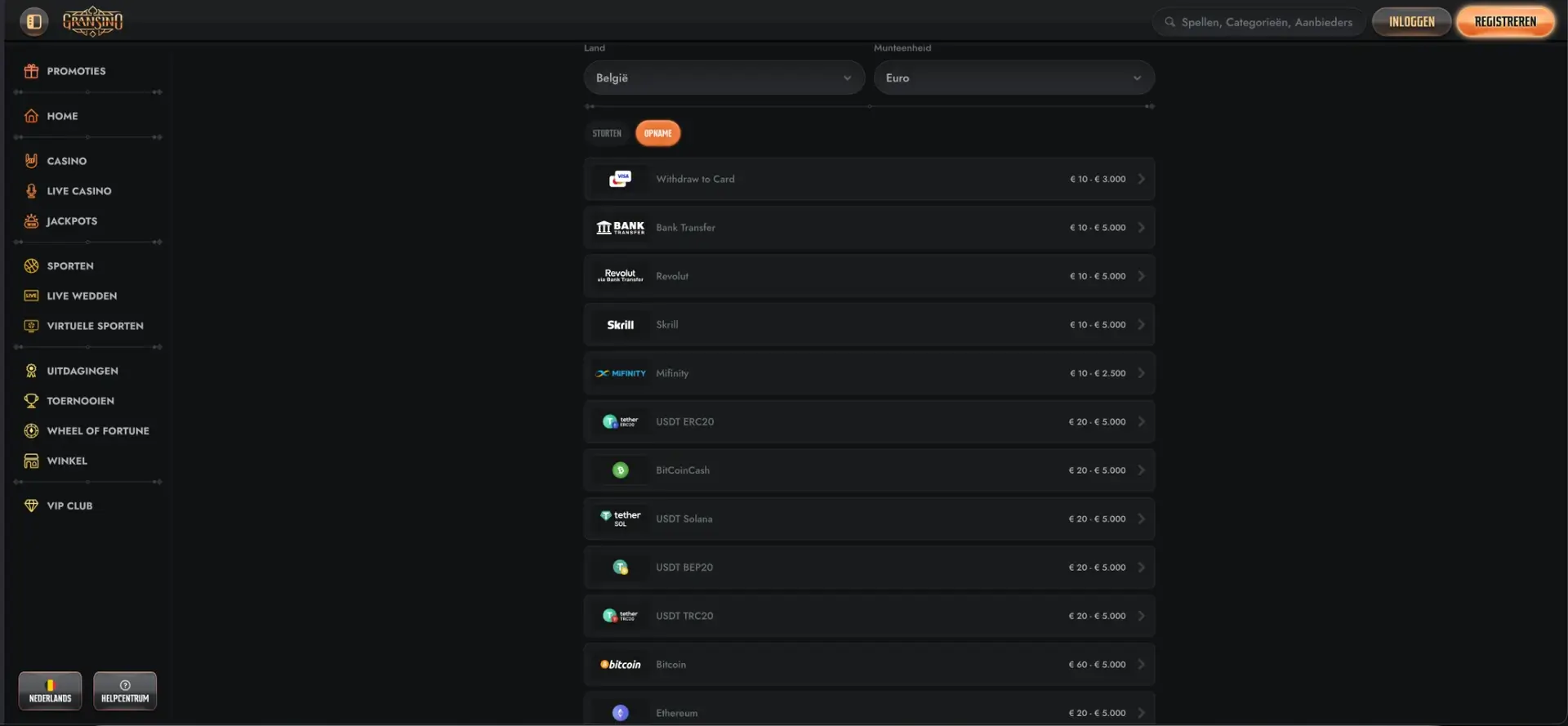Expand the Withdraw to Card row chevron
Viewport: 1568px width, 726px height.
(x=1142, y=179)
